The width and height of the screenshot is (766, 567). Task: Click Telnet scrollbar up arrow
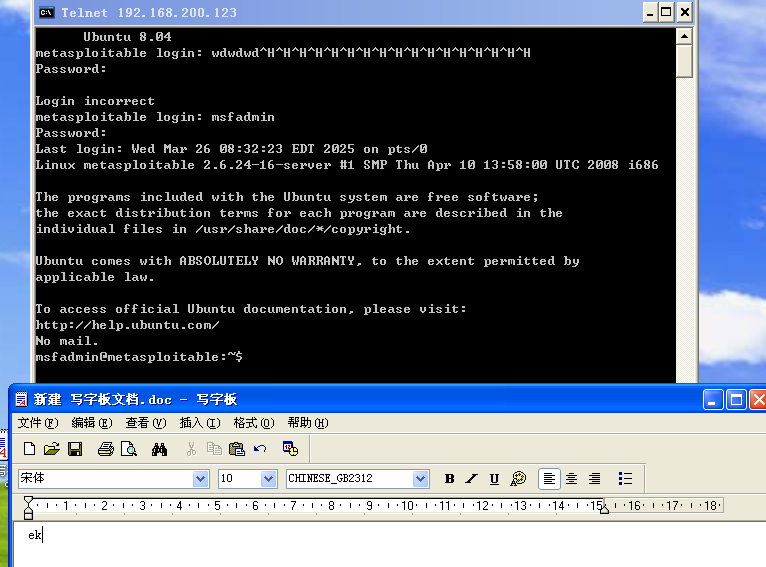coord(684,37)
